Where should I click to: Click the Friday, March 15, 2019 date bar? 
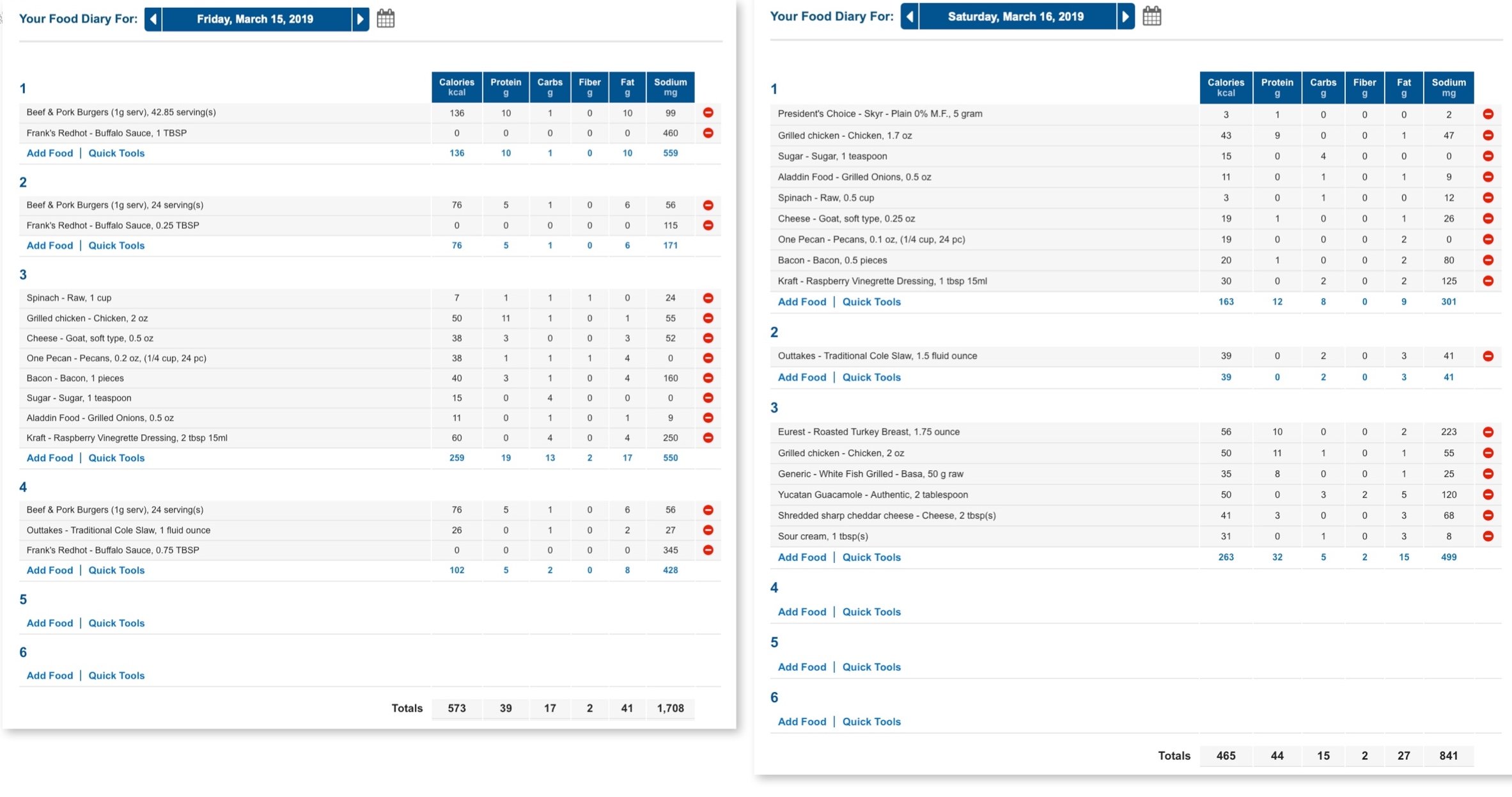coord(256,19)
